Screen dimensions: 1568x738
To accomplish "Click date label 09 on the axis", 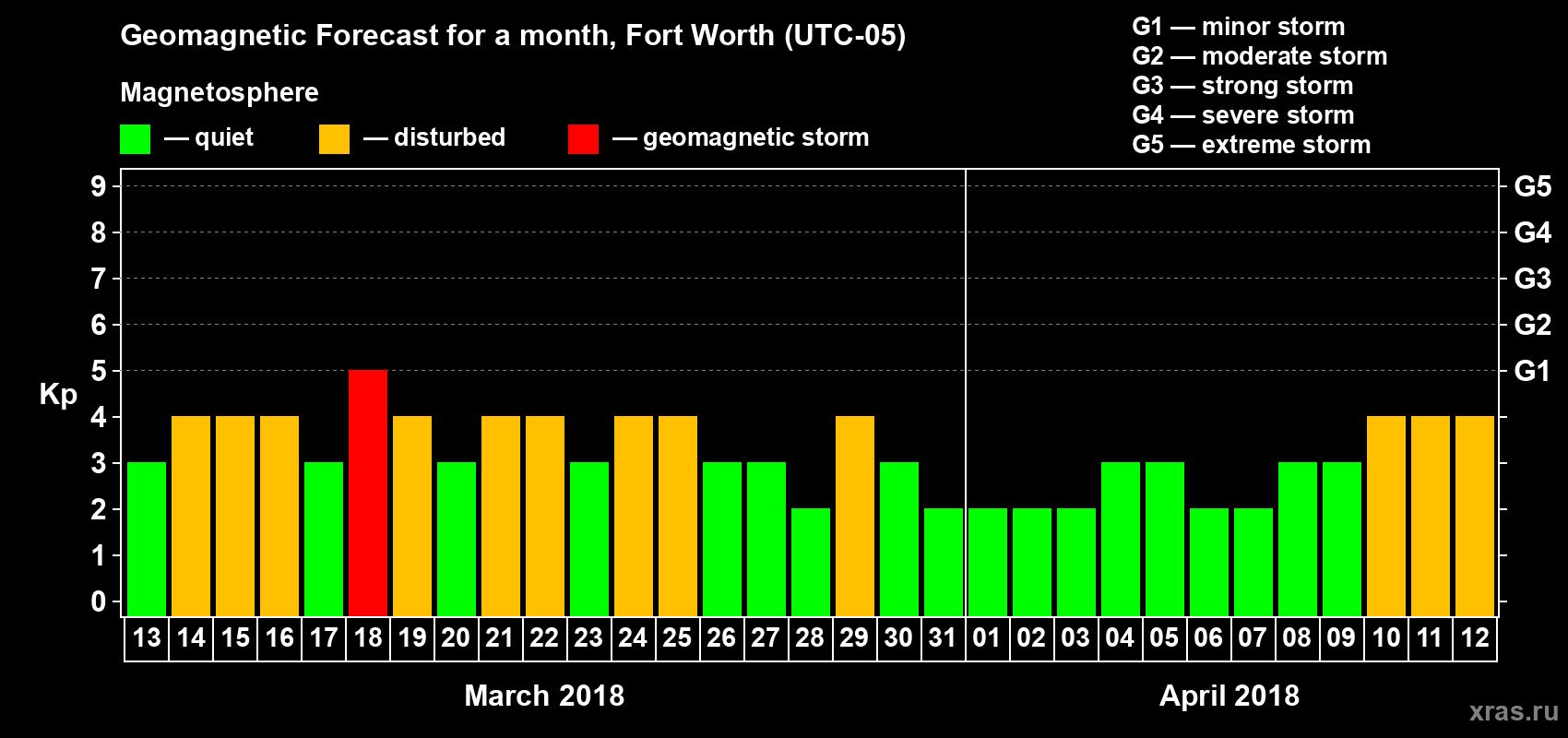I will (x=1341, y=638).
